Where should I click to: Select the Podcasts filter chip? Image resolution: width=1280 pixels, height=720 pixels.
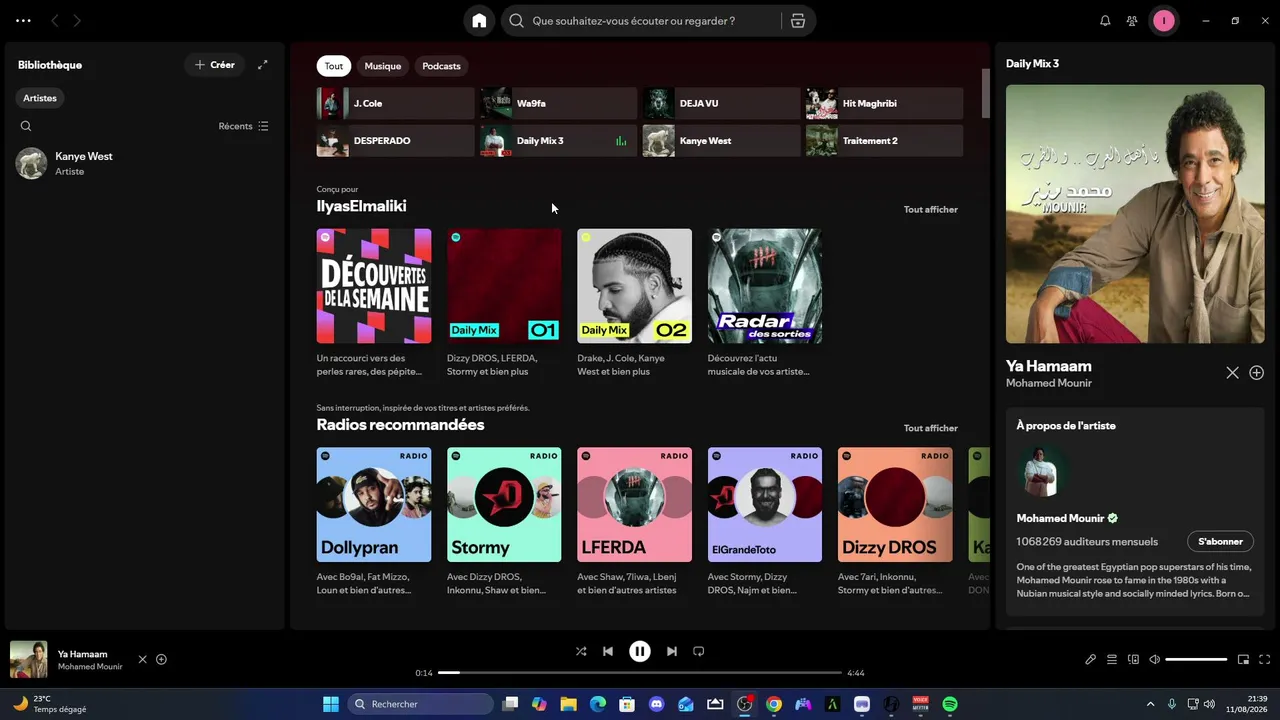coord(441,66)
